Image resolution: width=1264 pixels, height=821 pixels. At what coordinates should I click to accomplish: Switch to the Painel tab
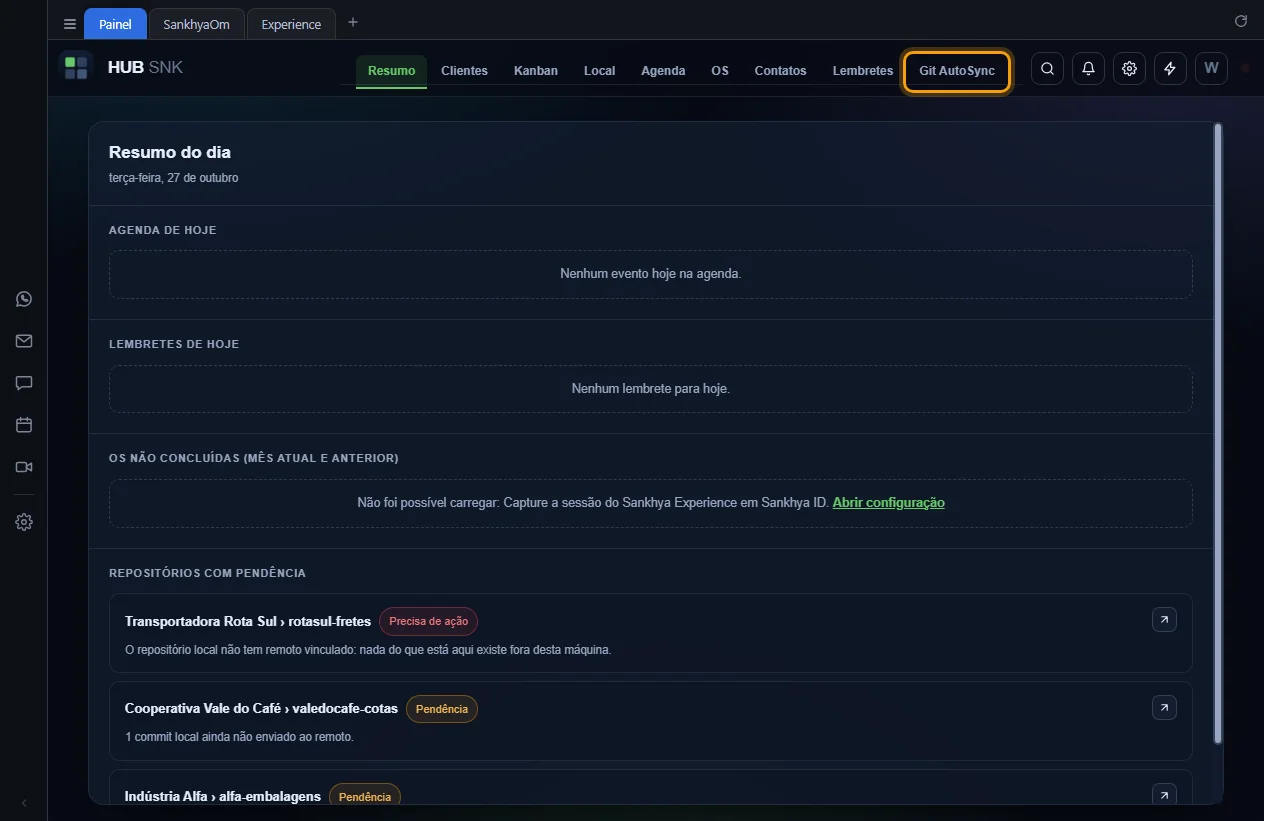[x=115, y=24]
